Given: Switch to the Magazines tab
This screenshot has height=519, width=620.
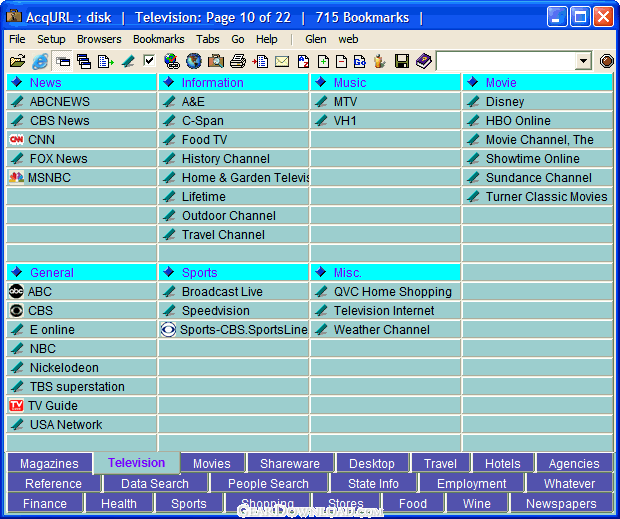Looking at the screenshot, I should click(49, 463).
